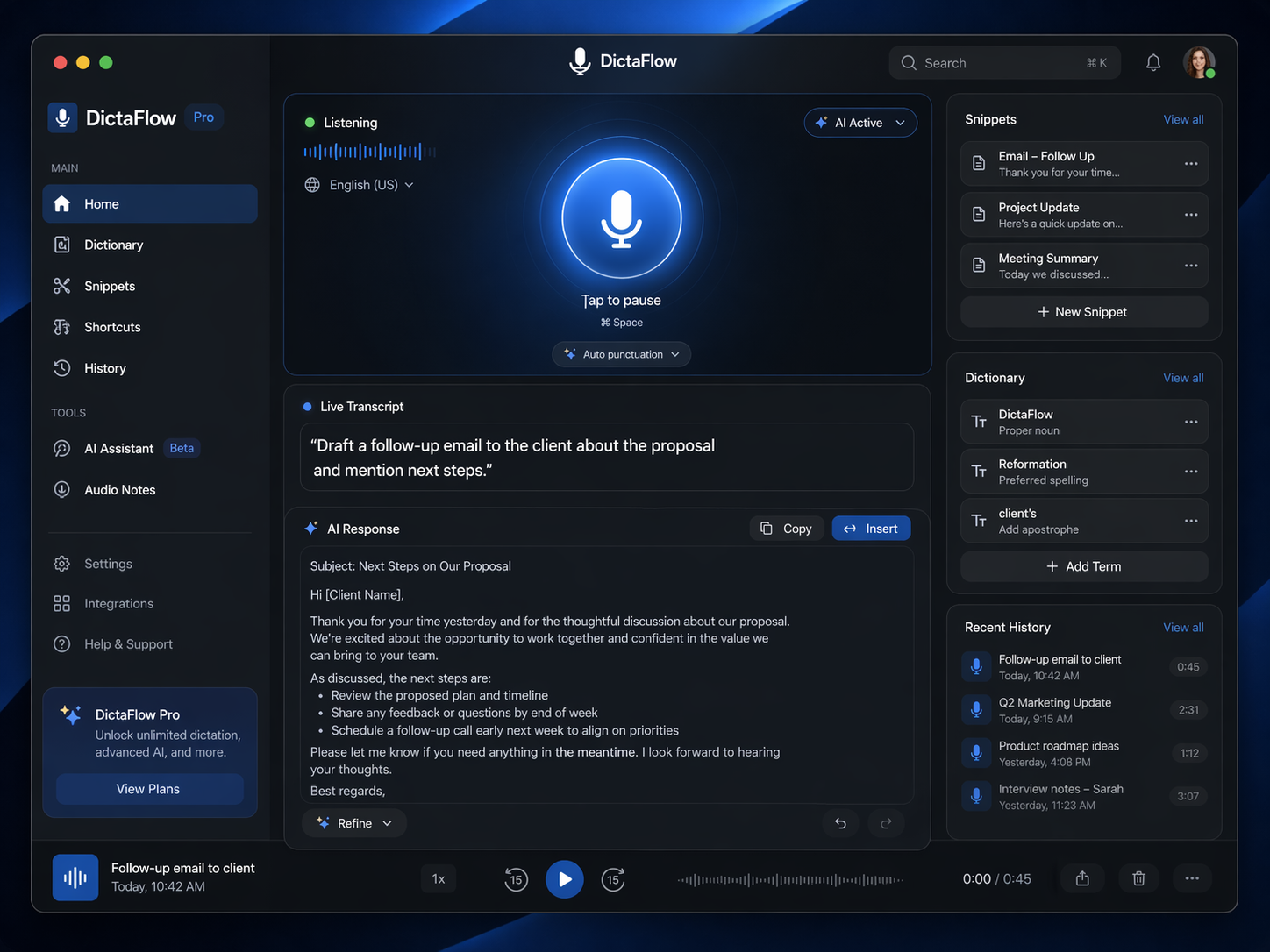
Task: Open options for DictaFlow dictionary term
Action: [1191, 422]
